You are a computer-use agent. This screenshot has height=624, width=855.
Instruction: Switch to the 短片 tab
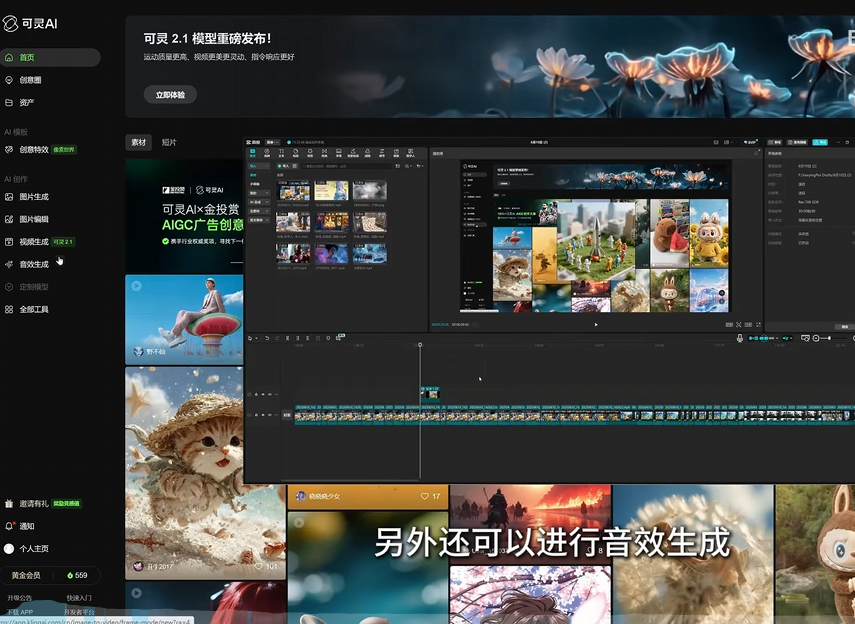[169, 142]
